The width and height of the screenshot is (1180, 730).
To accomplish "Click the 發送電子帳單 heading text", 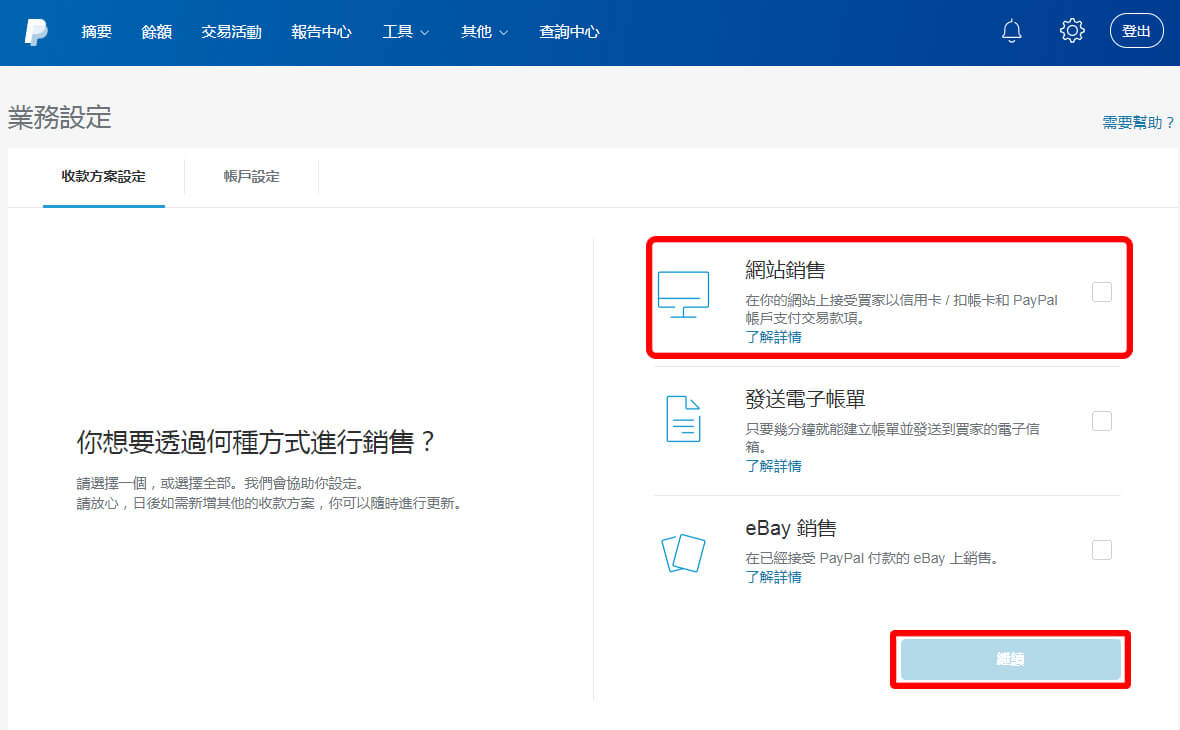I will pyautogui.click(x=805, y=399).
